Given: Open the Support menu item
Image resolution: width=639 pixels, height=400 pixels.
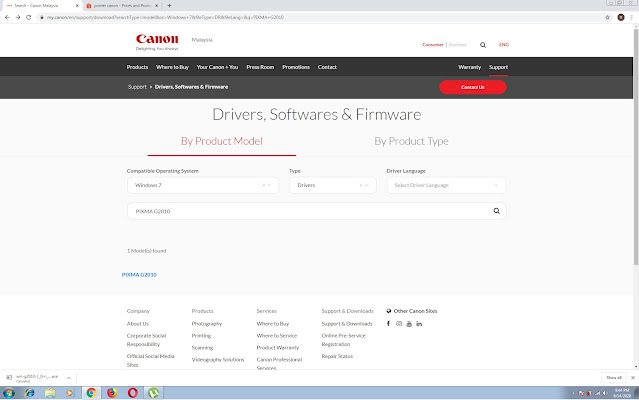Looking at the screenshot, I should click(x=498, y=67).
